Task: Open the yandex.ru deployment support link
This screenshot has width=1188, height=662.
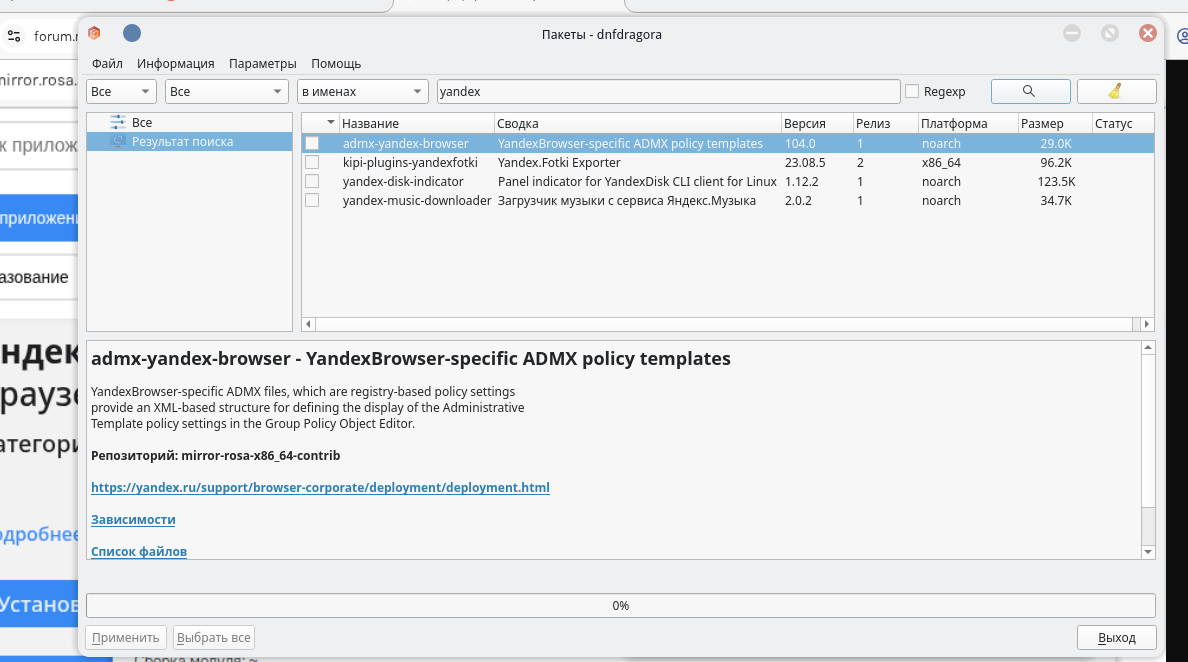Action: [x=320, y=487]
